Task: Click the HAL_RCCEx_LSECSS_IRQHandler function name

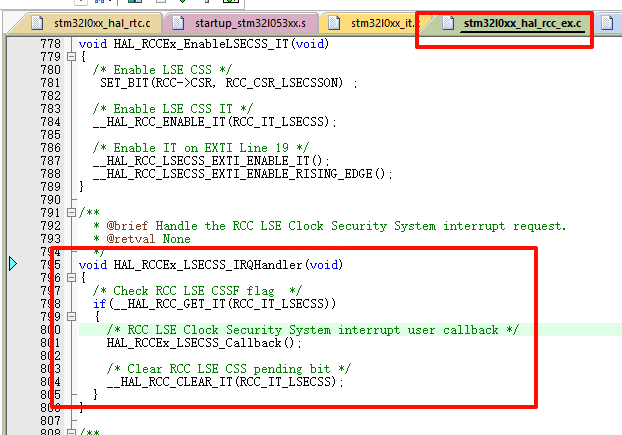Action: pyautogui.click(x=208, y=265)
